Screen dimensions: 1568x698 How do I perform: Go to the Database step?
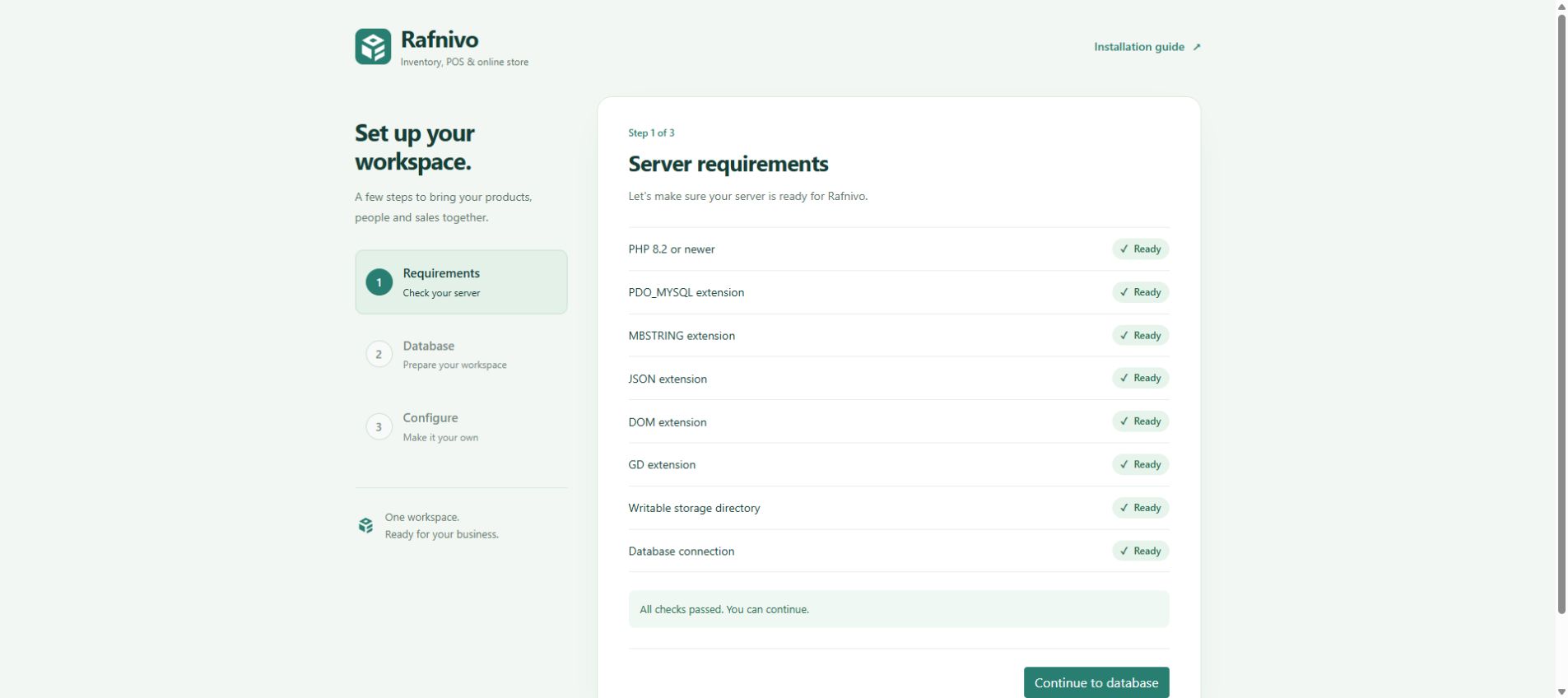click(x=461, y=355)
